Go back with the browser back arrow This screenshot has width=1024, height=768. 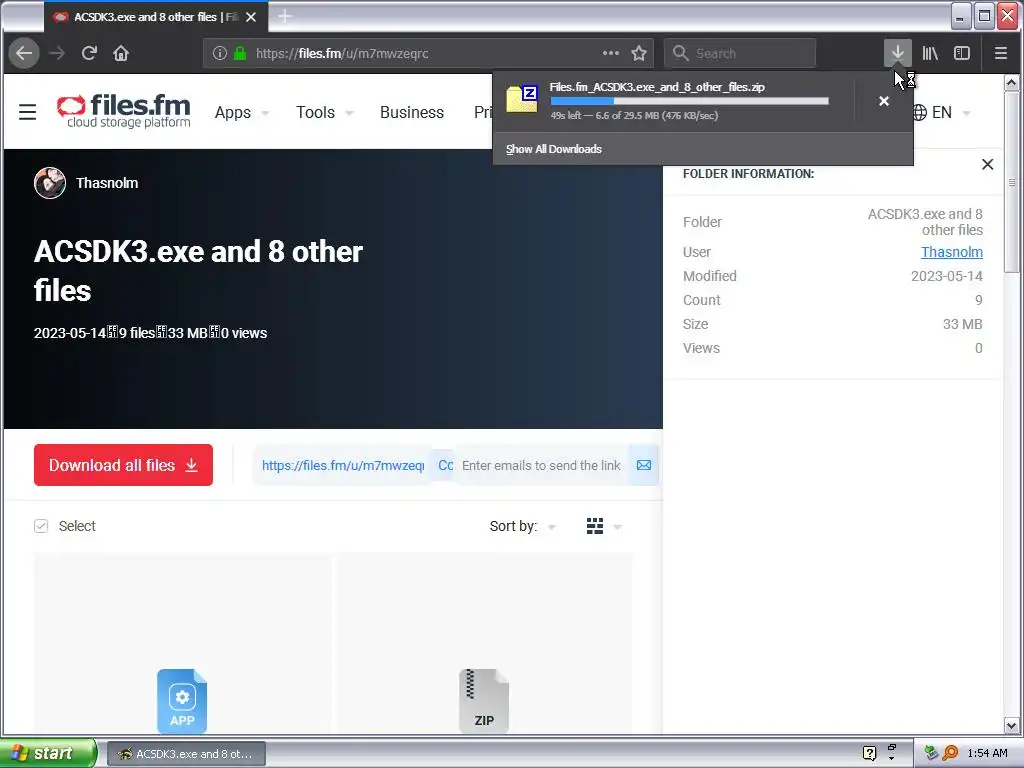(24, 53)
